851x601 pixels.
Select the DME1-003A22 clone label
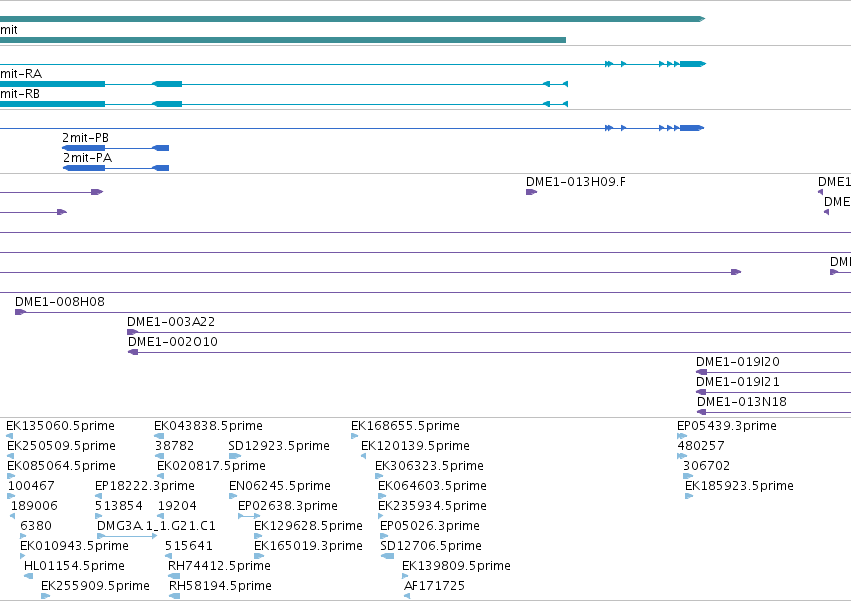[x=171, y=322]
